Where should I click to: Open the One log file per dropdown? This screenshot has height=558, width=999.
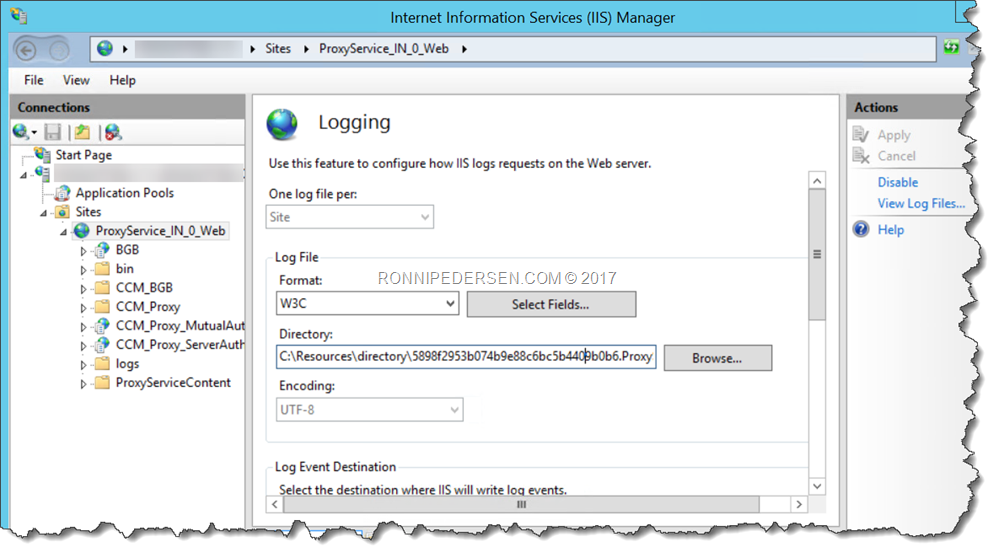click(x=350, y=217)
